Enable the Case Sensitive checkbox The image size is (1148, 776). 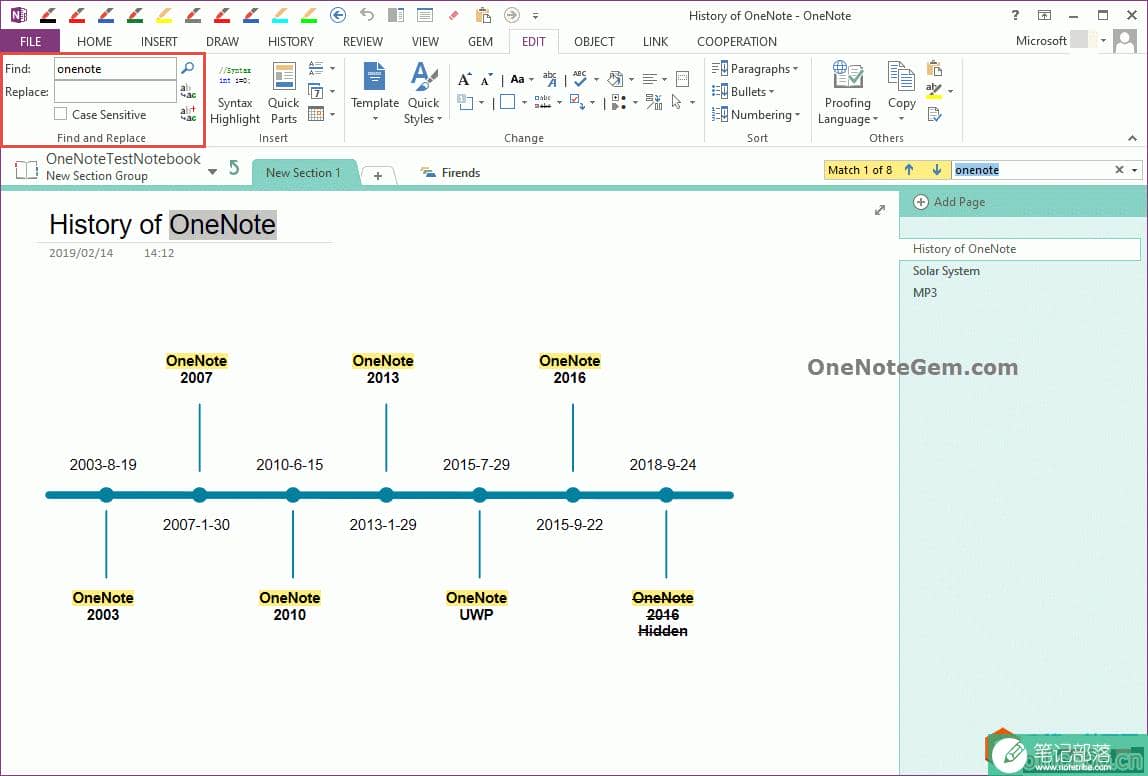61,114
